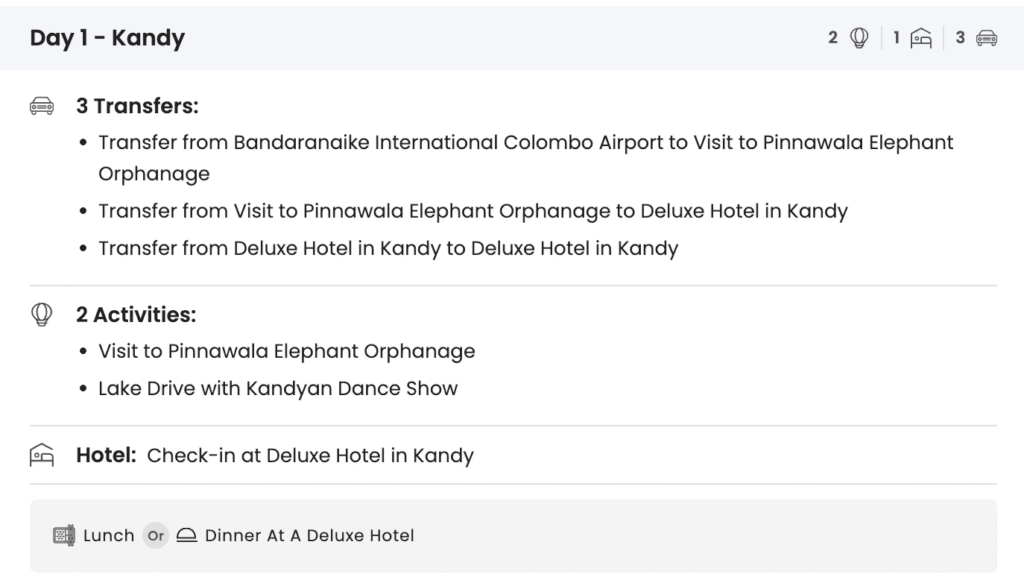Click the Lunch meal label

(109, 536)
